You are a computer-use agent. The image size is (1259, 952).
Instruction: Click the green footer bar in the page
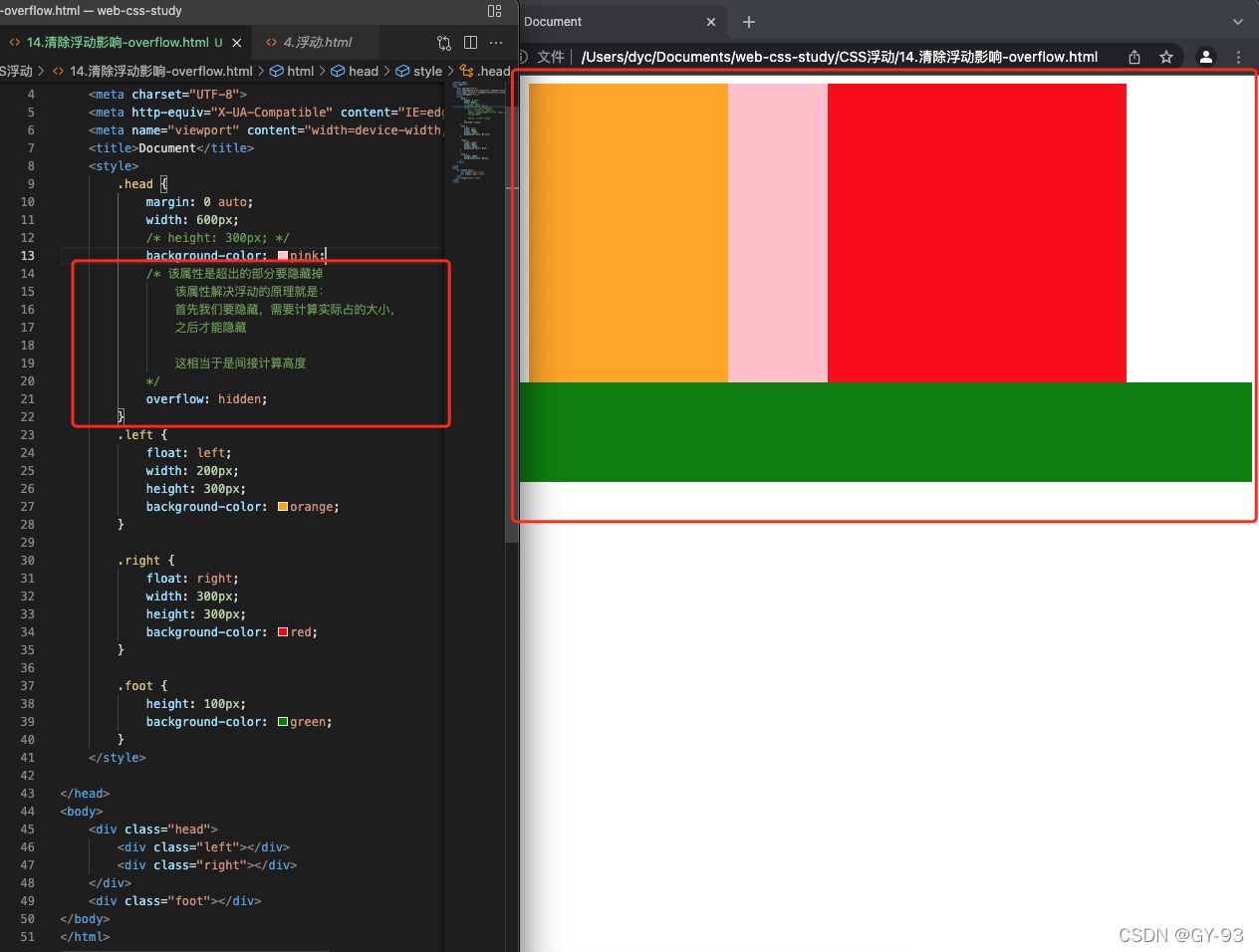885,432
